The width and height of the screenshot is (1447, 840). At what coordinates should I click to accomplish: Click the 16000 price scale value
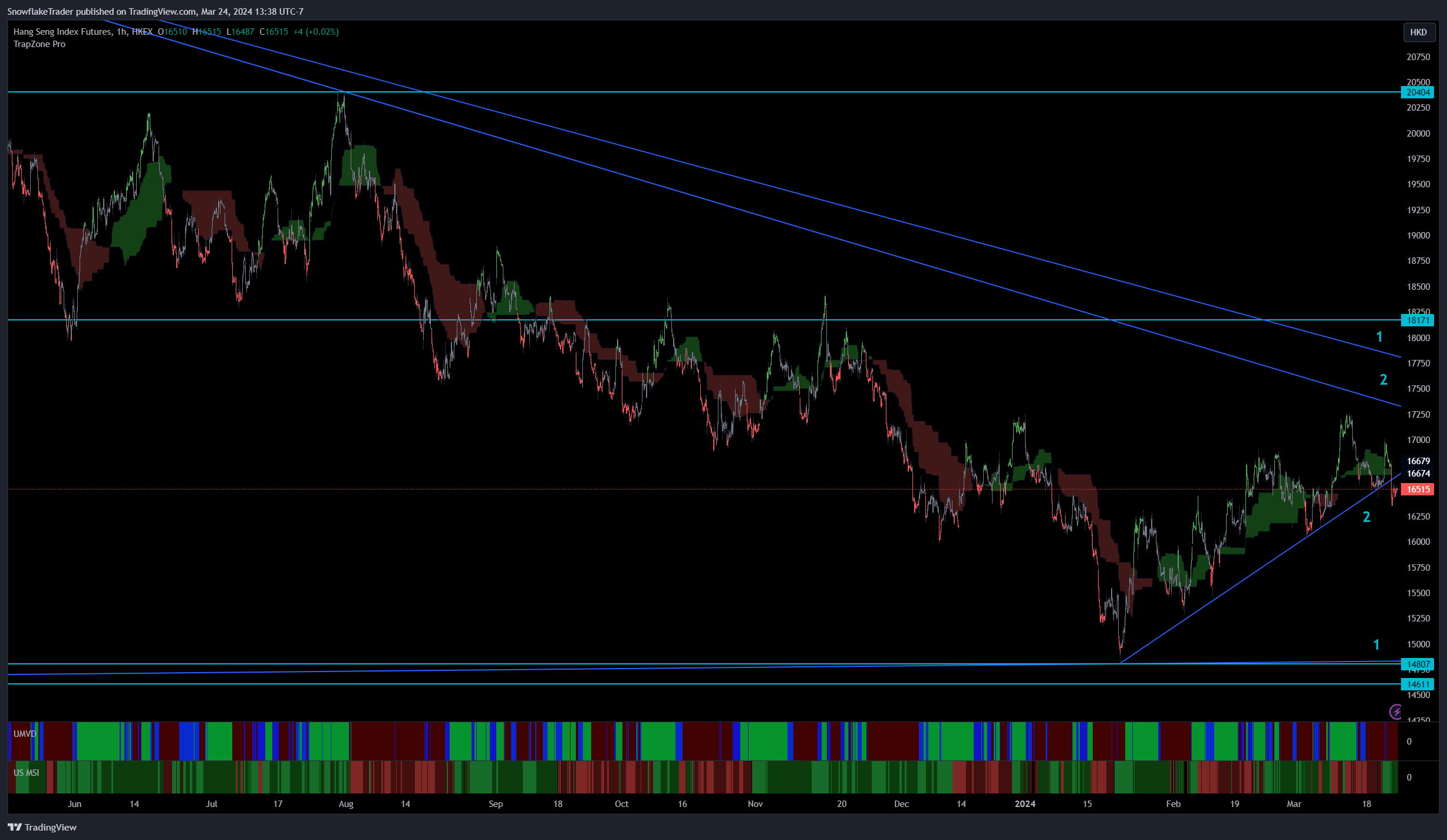pyautogui.click(x=1418, y=542)
